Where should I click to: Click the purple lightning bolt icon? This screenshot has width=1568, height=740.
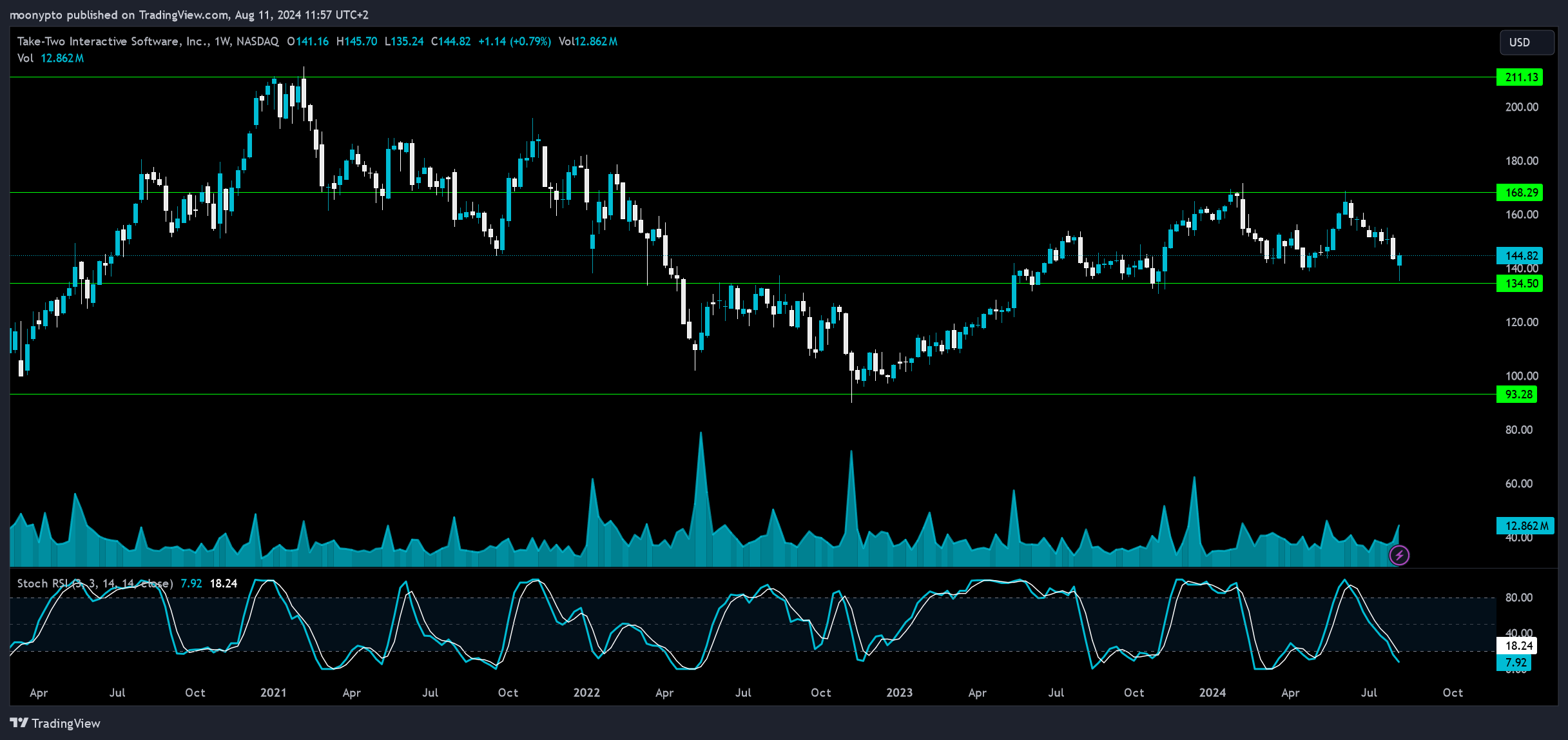pyautogui.click(x=1399, y=555)
